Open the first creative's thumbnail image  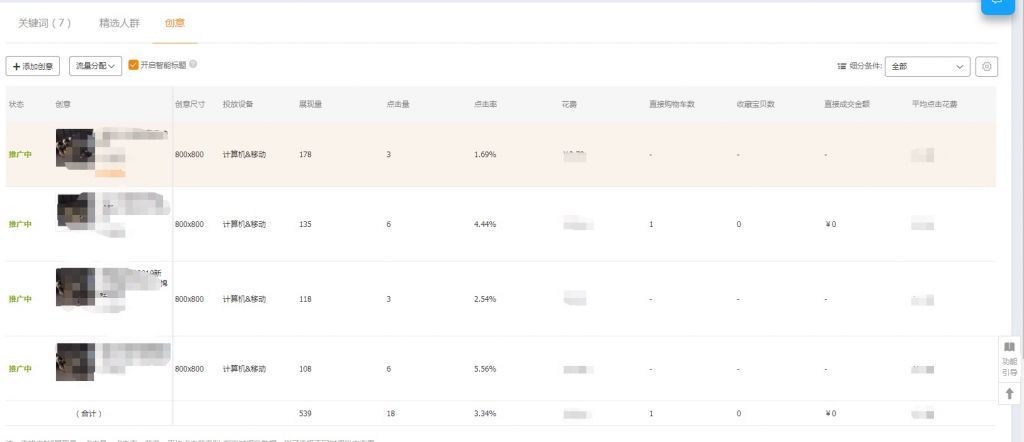click(75, 148)
